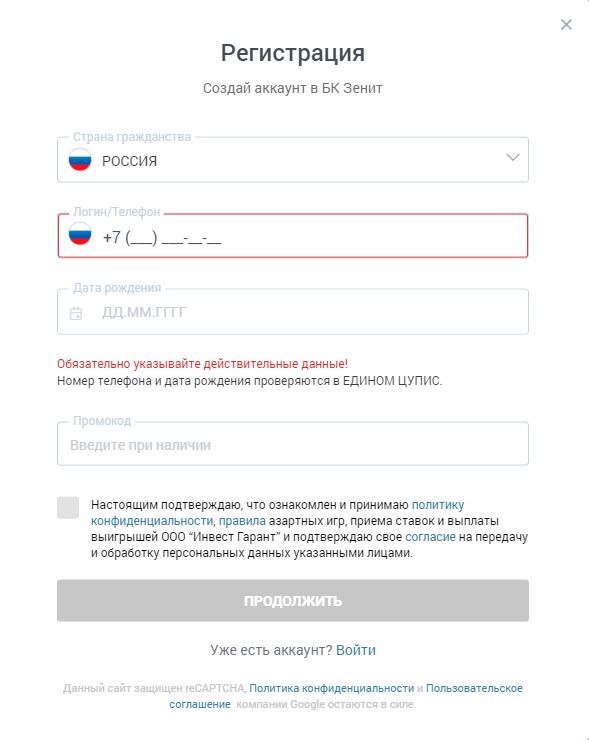This screenshot has width=589, height=740.
Task: Open Google's Политика конфиденциальности link
Action: point(331,688)
